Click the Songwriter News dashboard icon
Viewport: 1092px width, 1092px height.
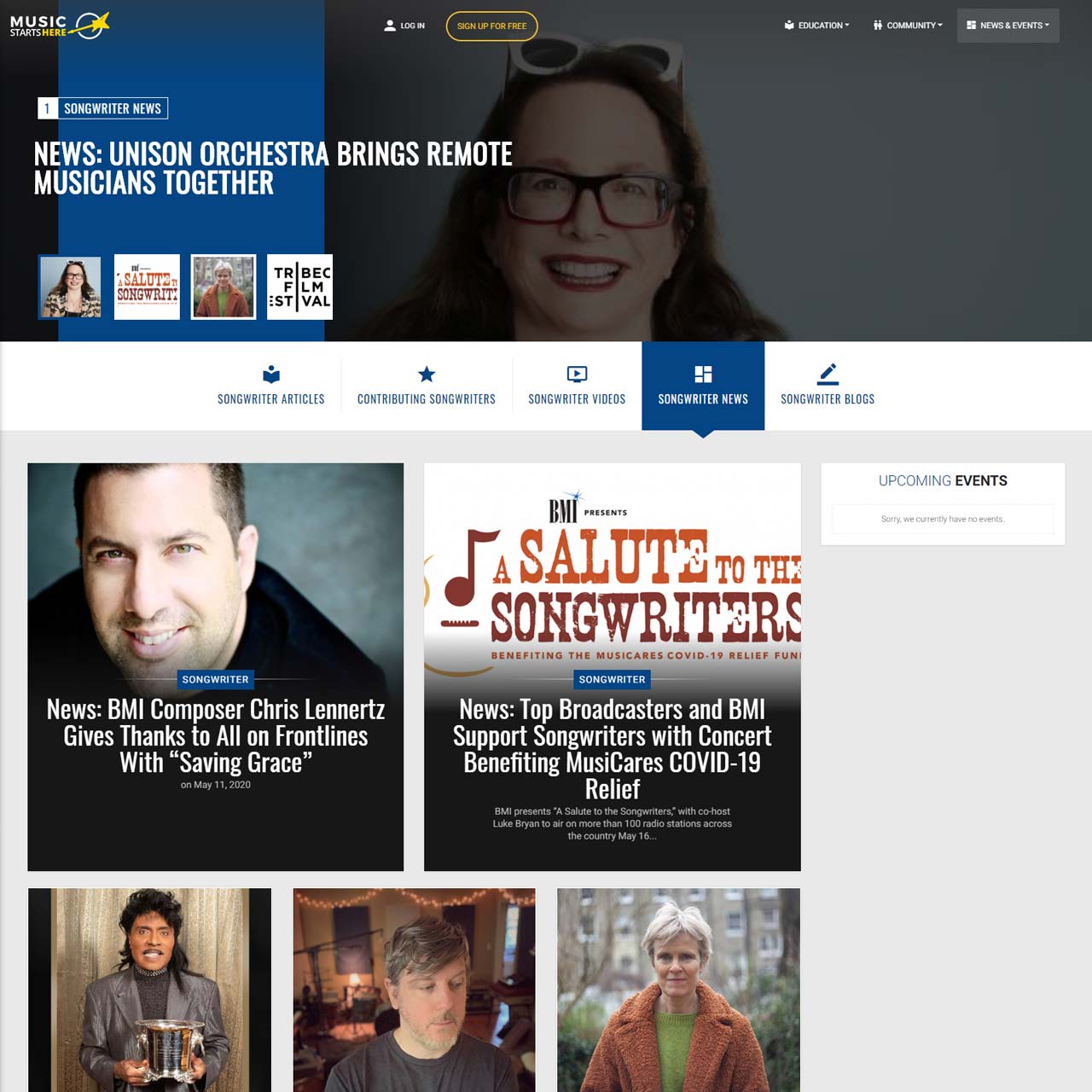703,374
